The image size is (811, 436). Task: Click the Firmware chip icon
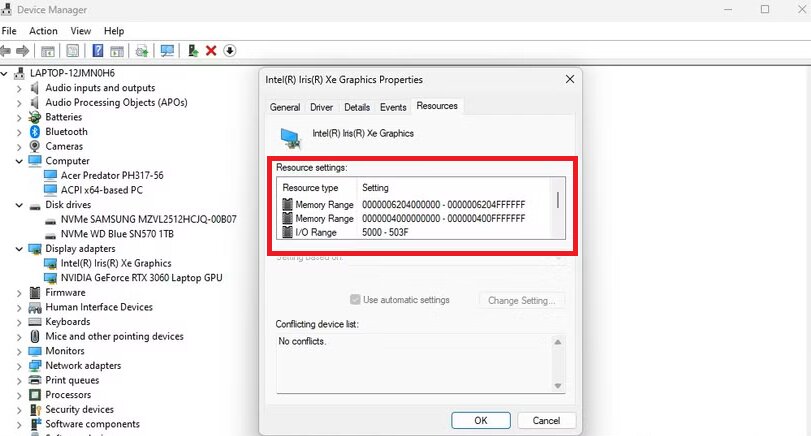click(x=35, y=293)
